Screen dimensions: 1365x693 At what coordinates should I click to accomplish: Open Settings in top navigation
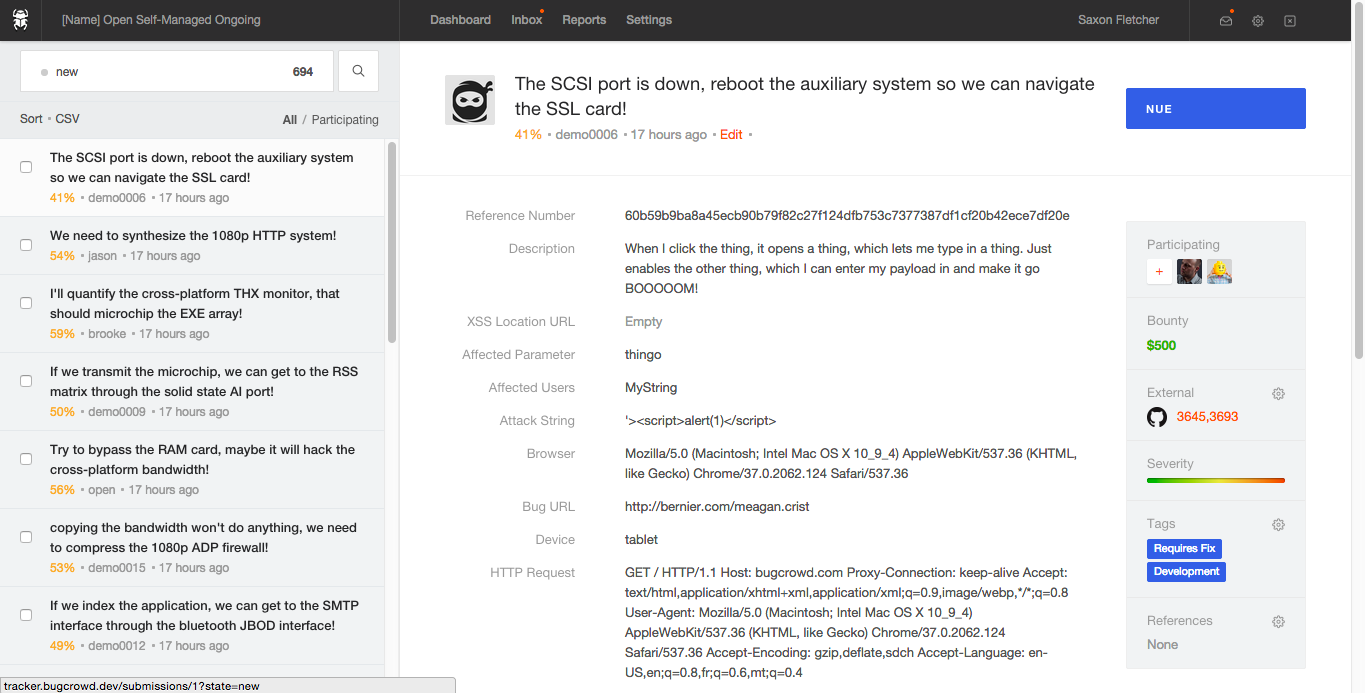pos(649,20)
